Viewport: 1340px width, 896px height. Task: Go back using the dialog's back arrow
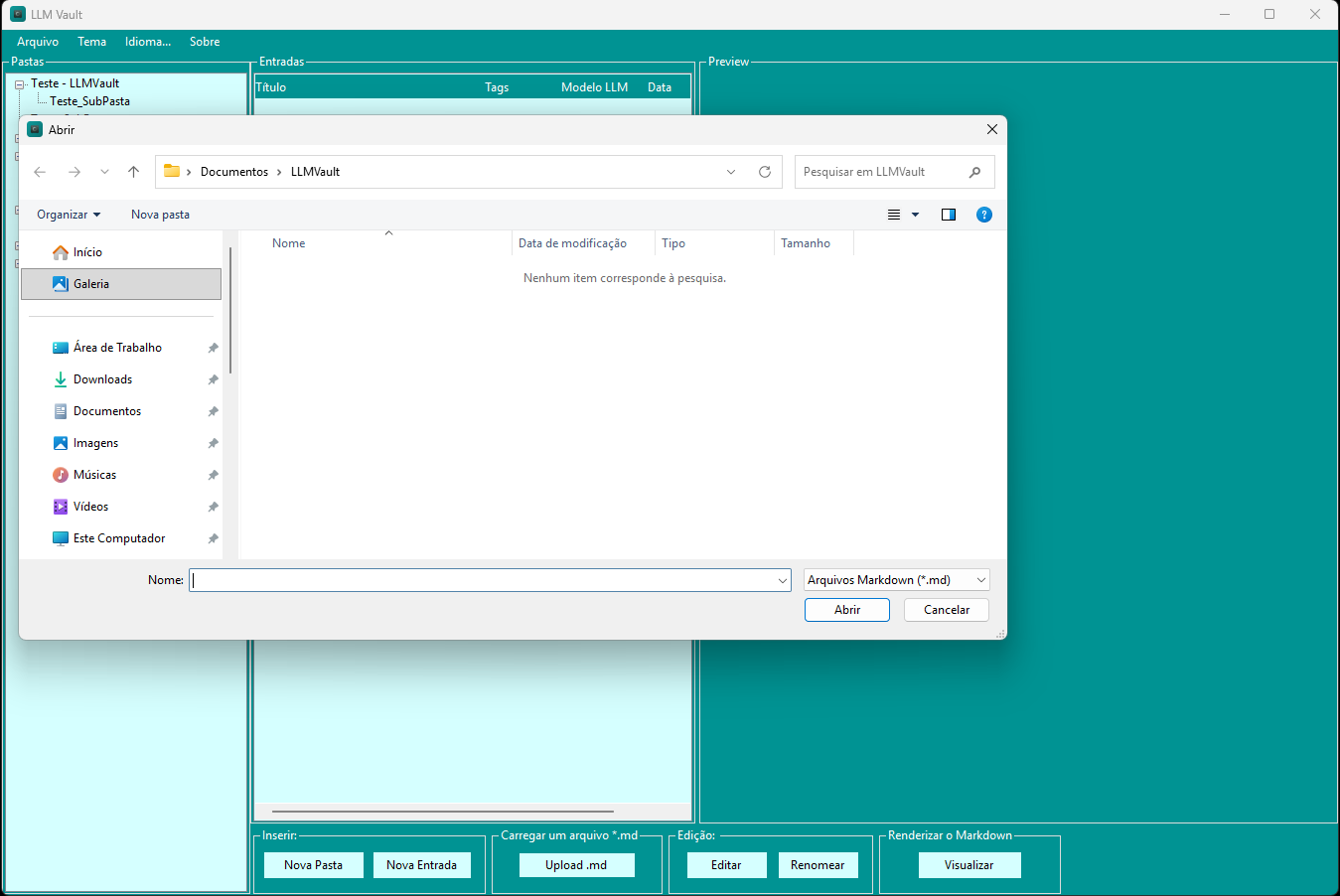pos(40,172)
